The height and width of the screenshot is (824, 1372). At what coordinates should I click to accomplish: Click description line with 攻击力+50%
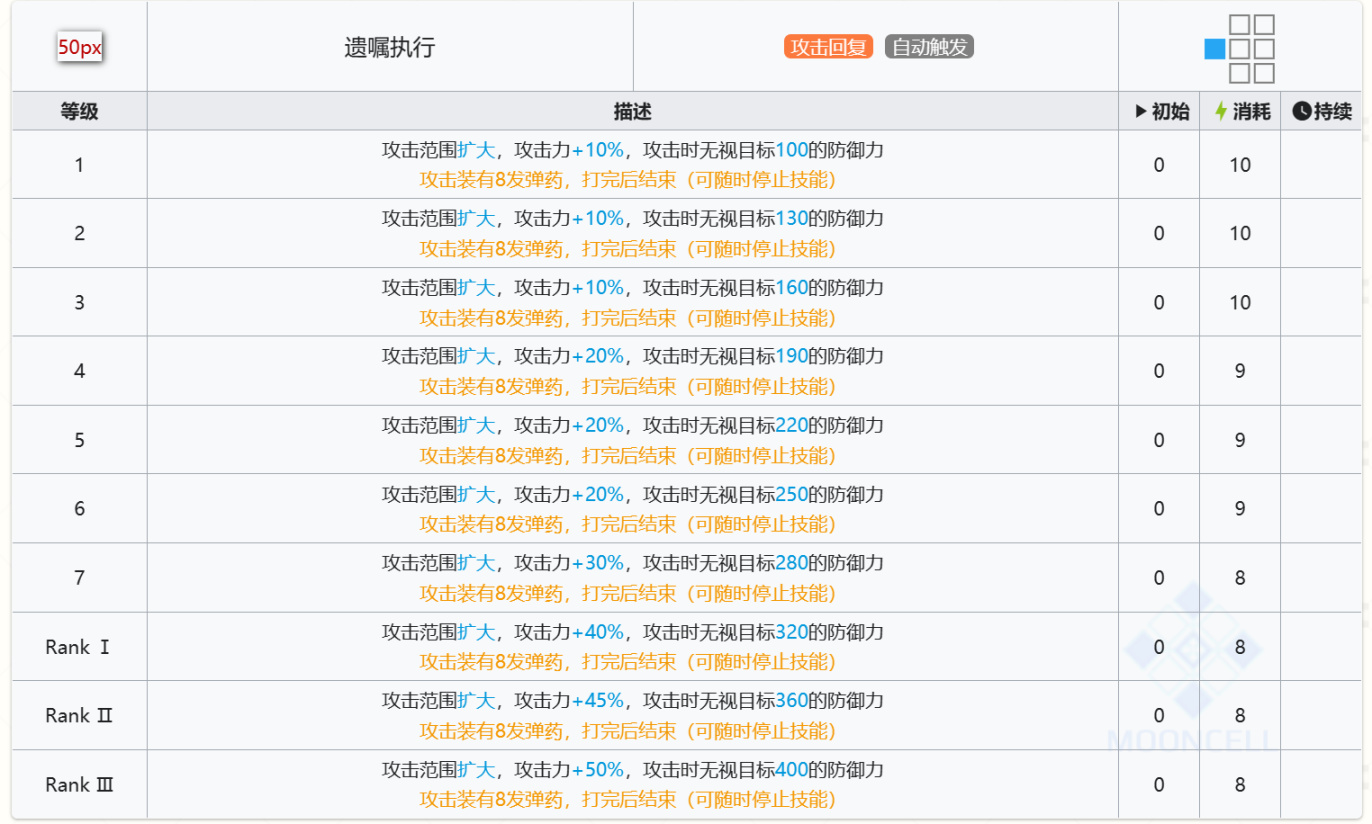[x=633, y=770]
